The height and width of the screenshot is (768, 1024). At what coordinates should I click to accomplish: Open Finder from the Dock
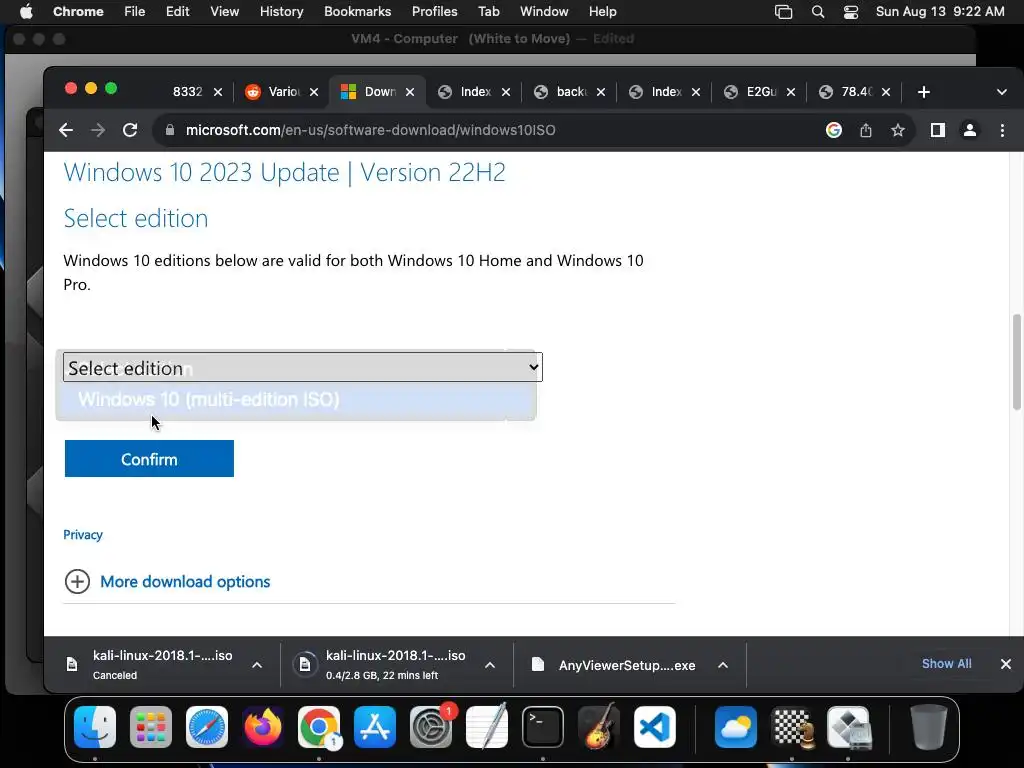click(95, 727)
